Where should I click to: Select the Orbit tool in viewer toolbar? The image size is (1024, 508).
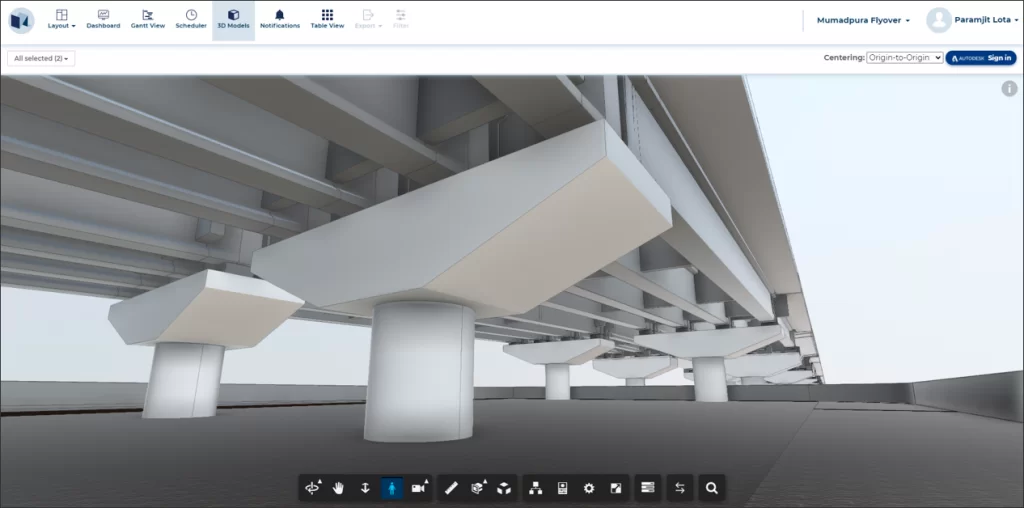313,488
